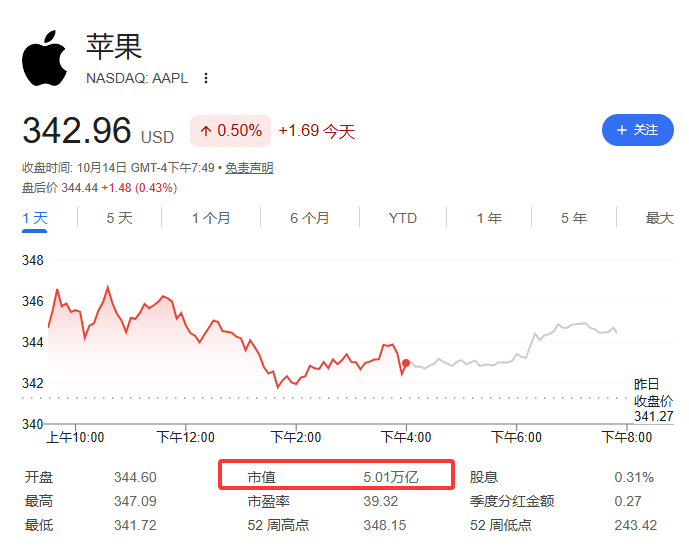Click the 最低 value 341.72
689x558 pixels.
tap(135, 525)
